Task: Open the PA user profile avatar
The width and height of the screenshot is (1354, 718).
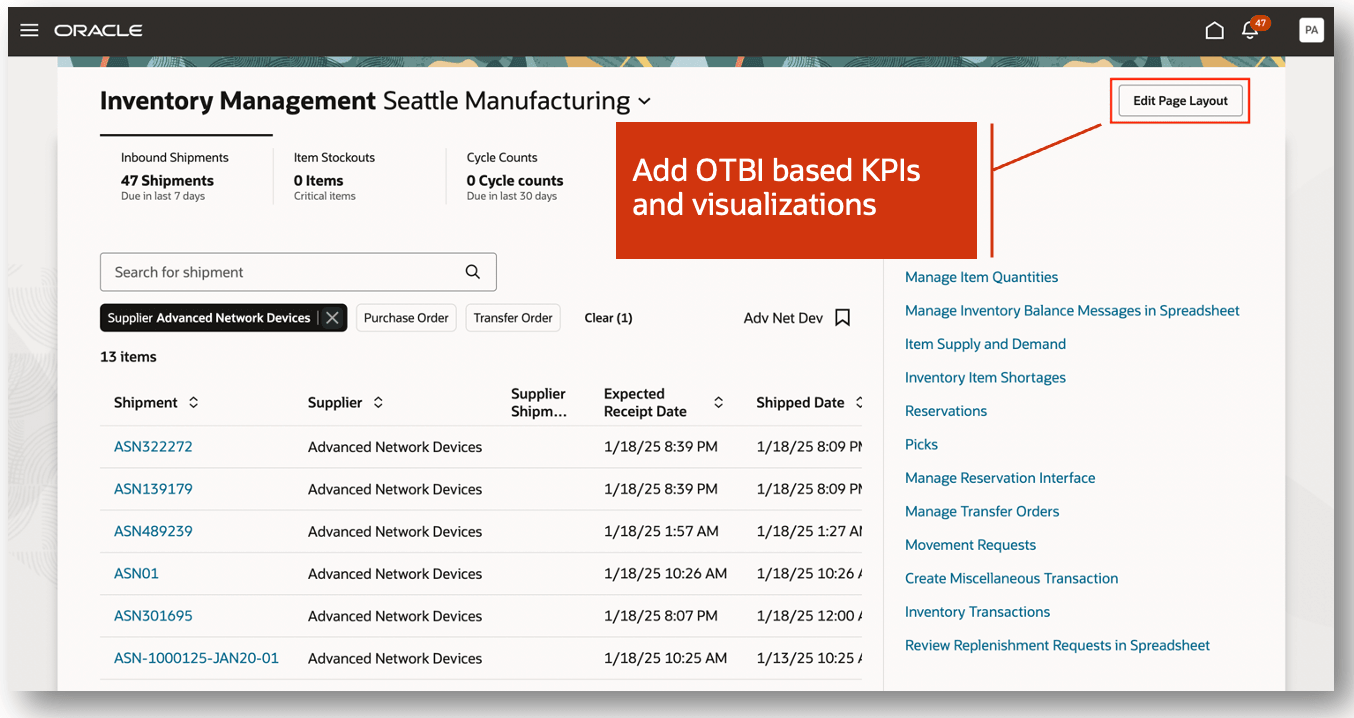Action: pyautogui.click(x=1311, y=30)
